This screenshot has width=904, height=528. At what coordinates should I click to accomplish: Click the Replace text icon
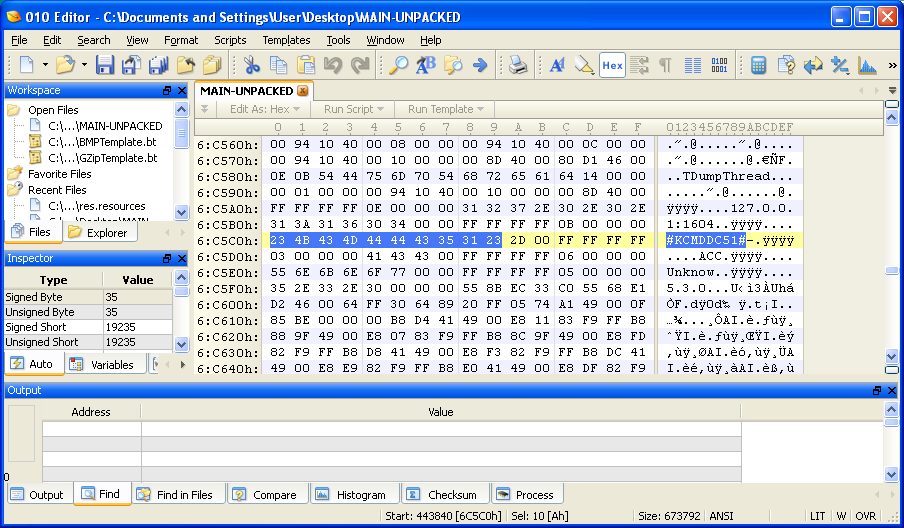pyautogui.click(x=425, y=66)
